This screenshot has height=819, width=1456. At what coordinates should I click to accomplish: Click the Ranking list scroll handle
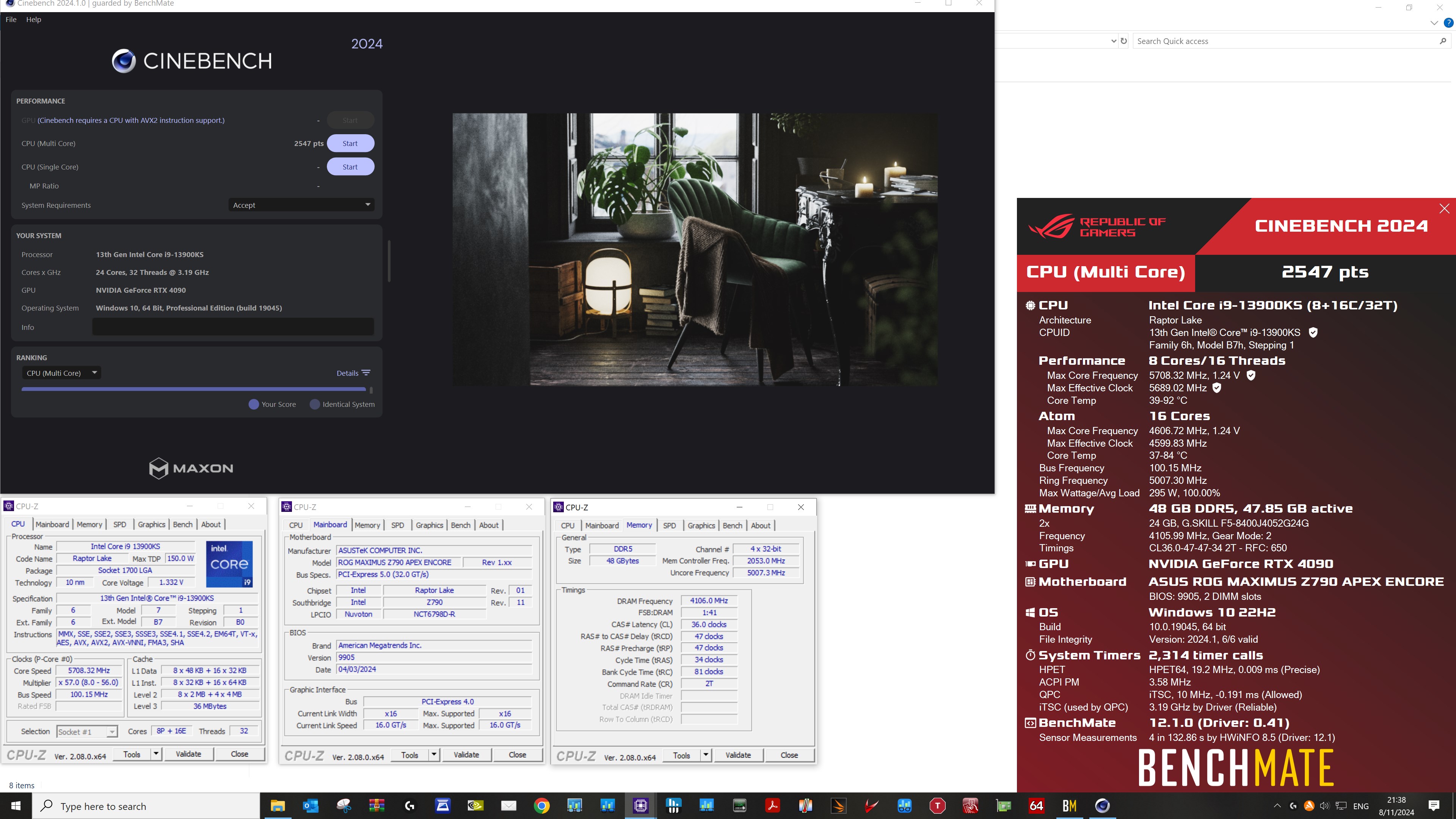(x=371, y=390)
